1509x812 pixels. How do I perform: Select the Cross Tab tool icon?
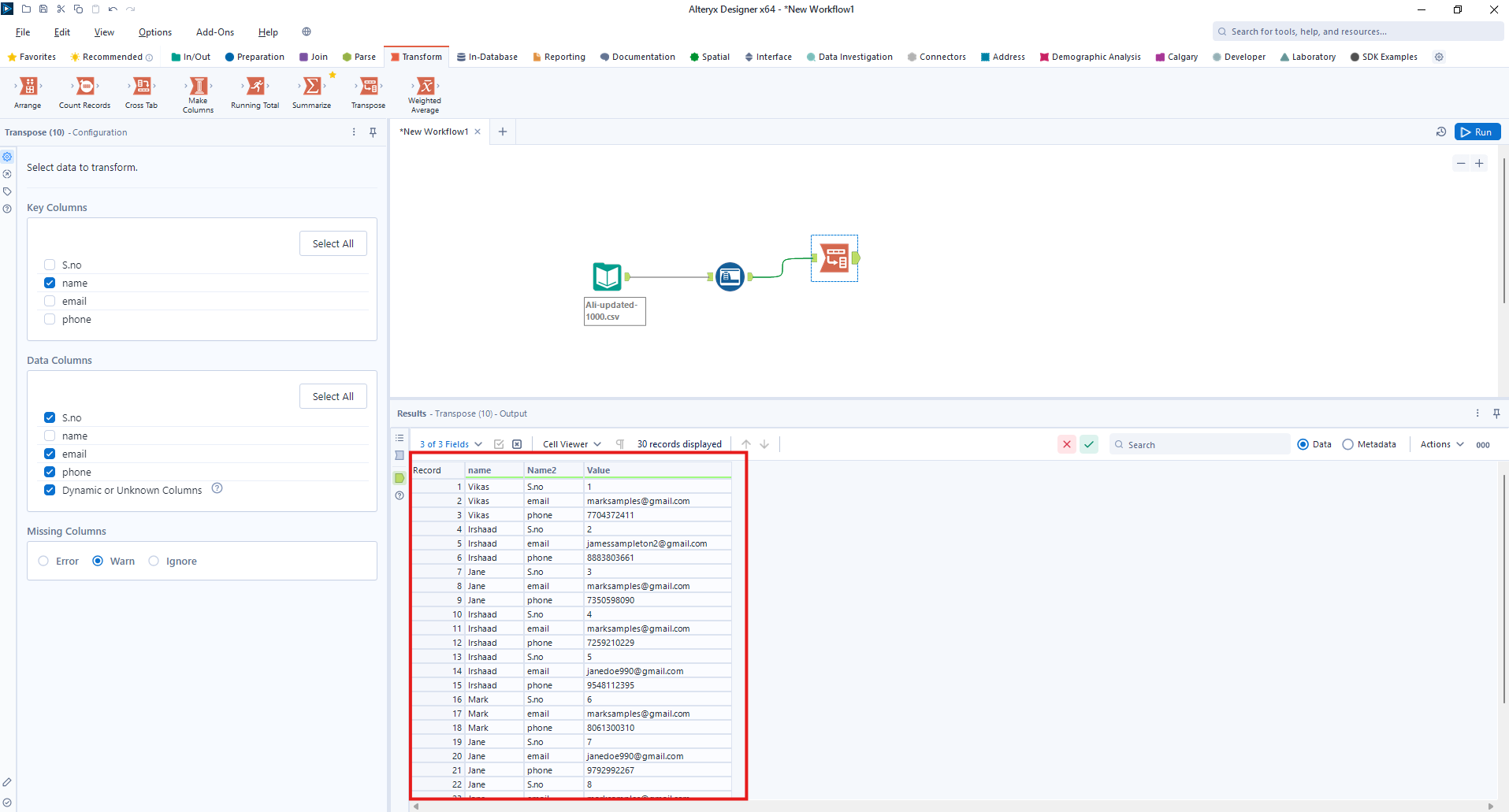coord(142,87)
